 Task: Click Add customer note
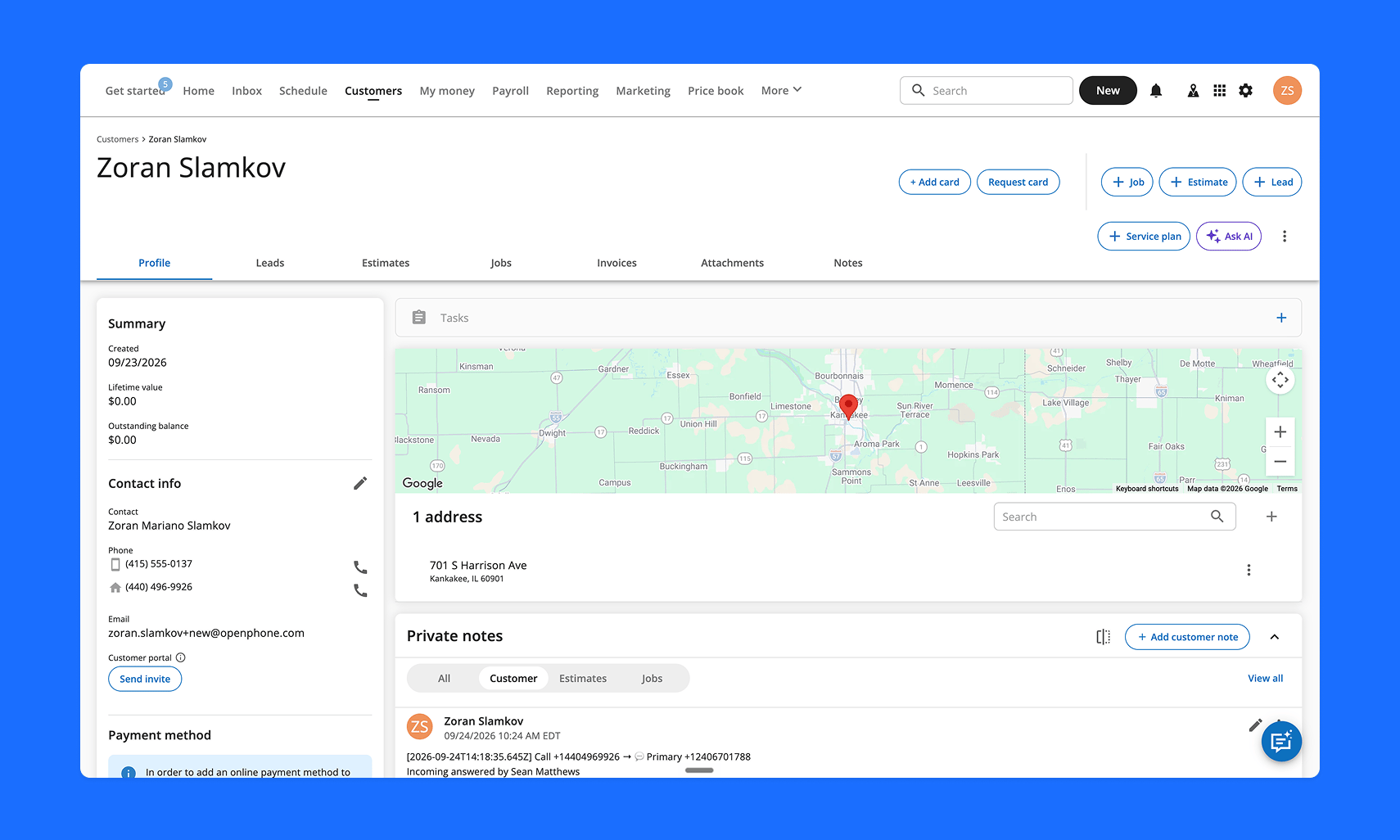[x=1187, y=637]
